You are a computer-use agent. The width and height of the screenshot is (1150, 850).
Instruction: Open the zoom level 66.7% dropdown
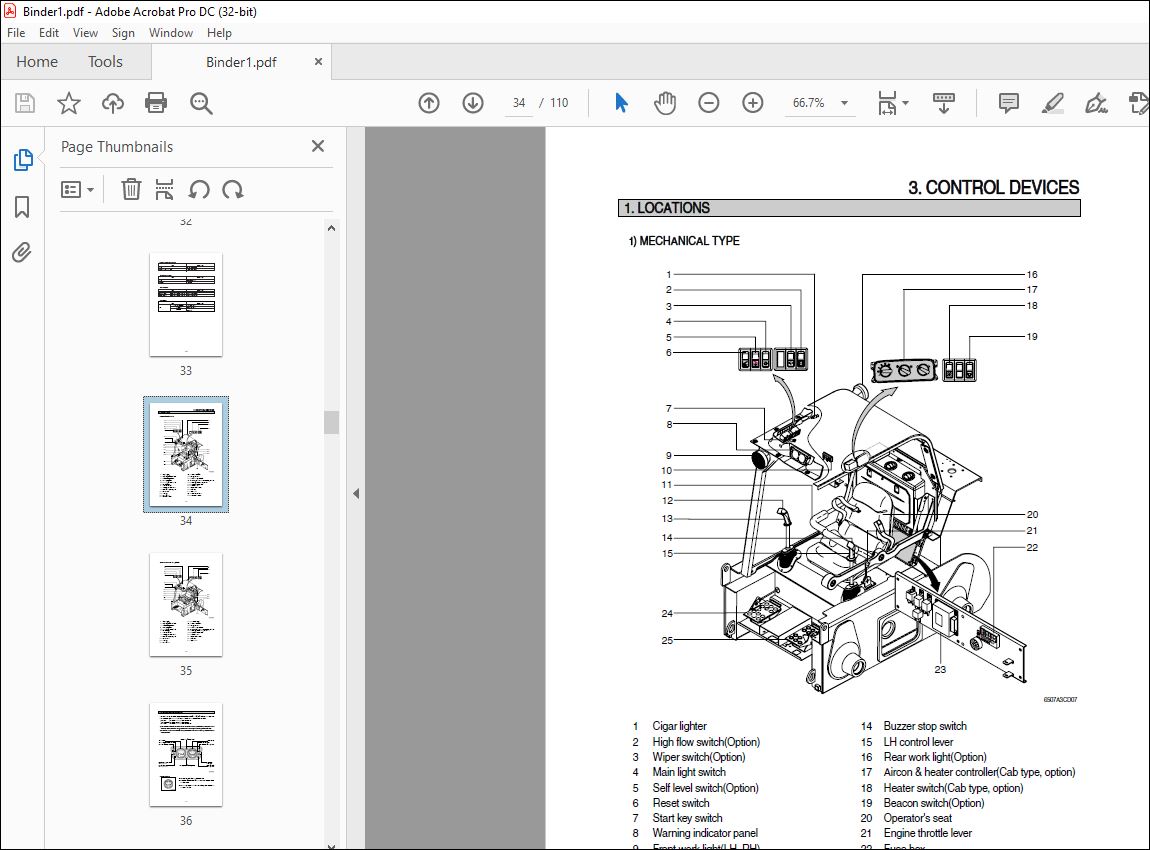tap(844, 103)
